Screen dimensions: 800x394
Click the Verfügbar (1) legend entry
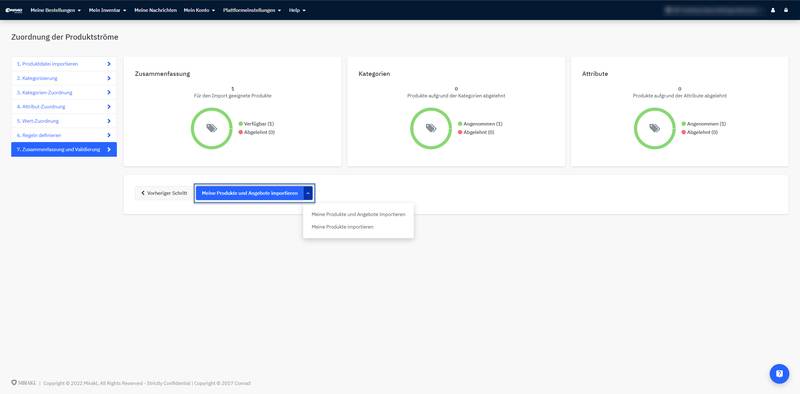tap(257, 124)
